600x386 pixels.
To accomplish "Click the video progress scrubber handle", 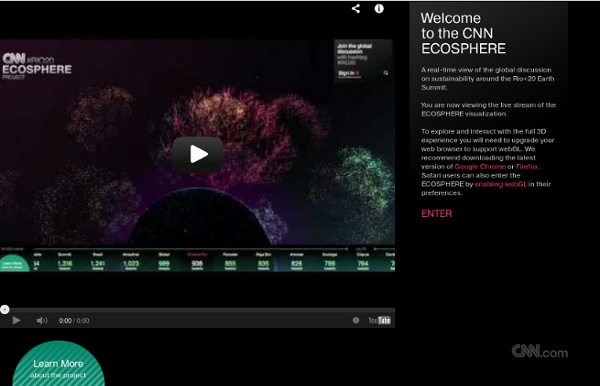I will point(5,309).
